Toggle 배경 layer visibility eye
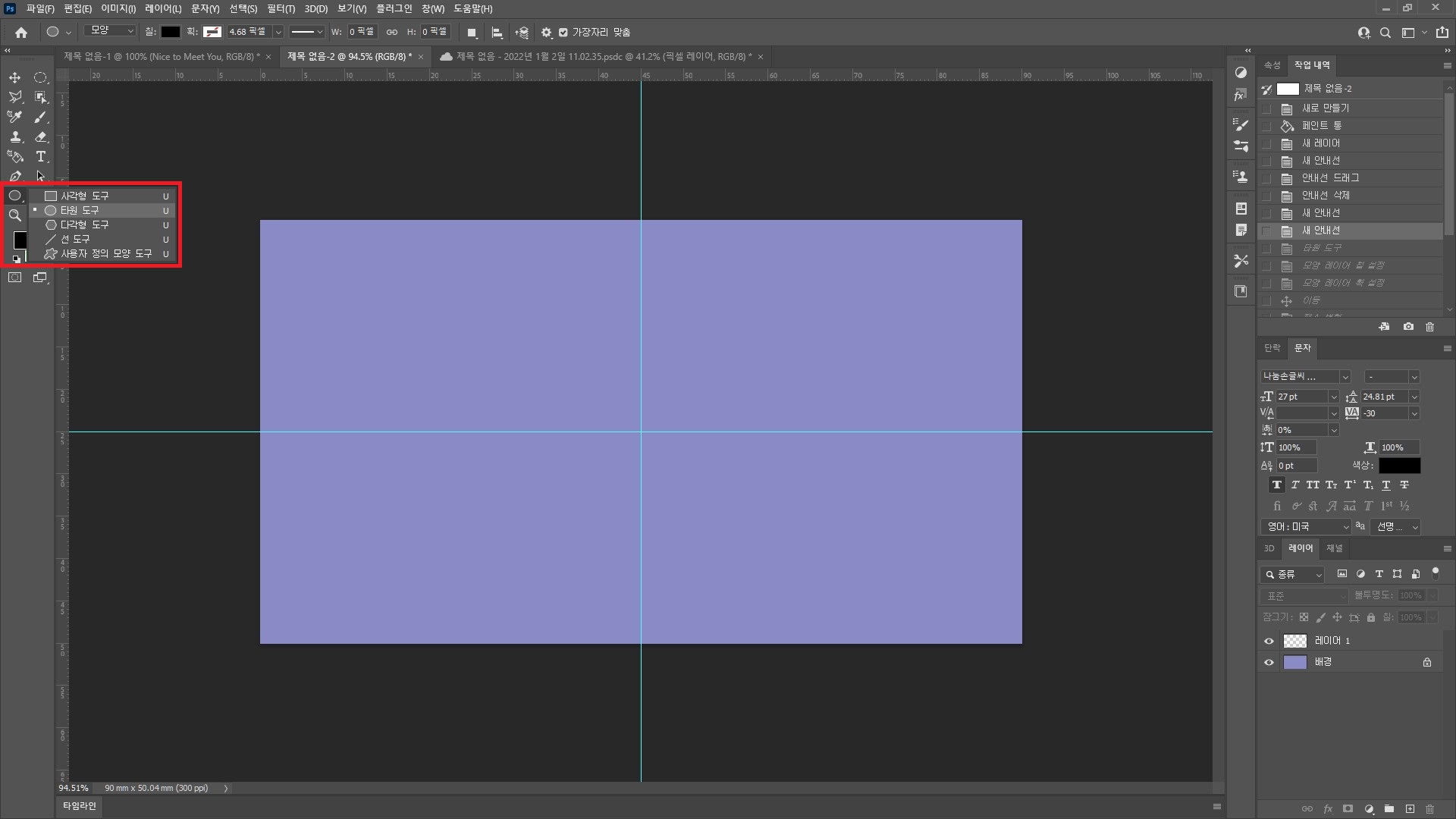The height and width of the screenshot is (819, 1456). (x=1269, y=662)
